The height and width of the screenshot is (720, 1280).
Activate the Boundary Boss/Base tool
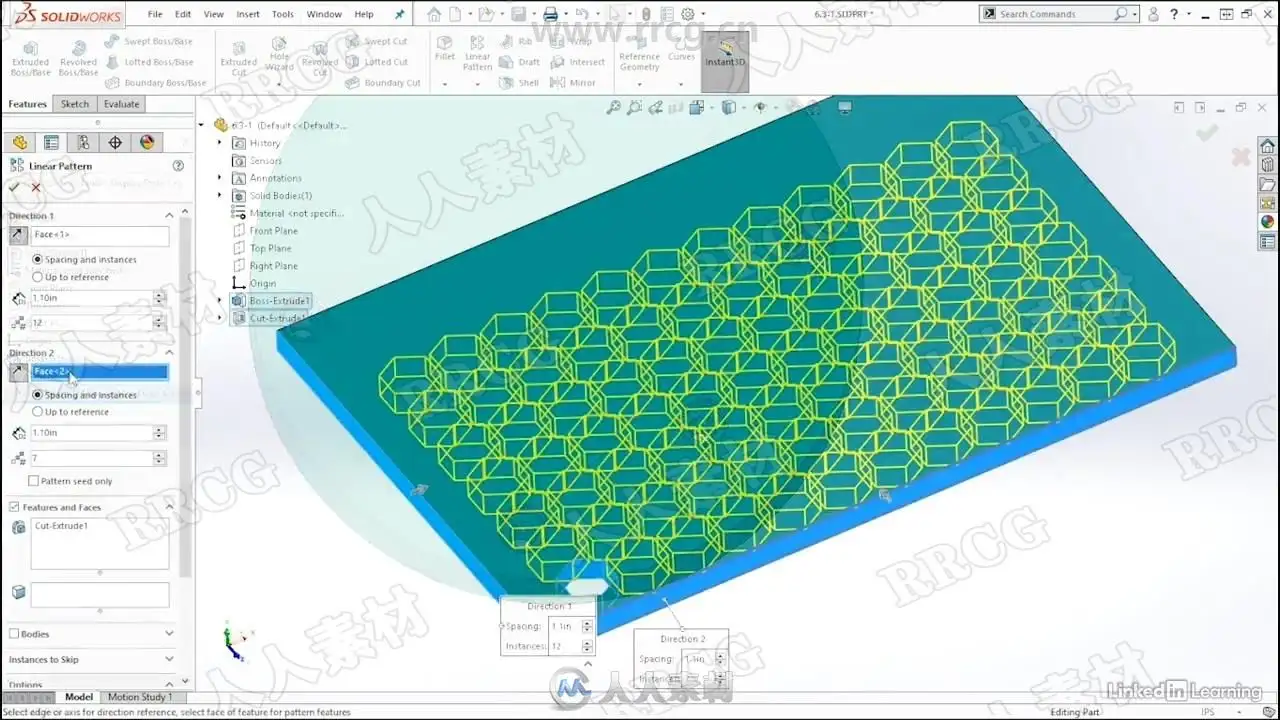[156, 83]
